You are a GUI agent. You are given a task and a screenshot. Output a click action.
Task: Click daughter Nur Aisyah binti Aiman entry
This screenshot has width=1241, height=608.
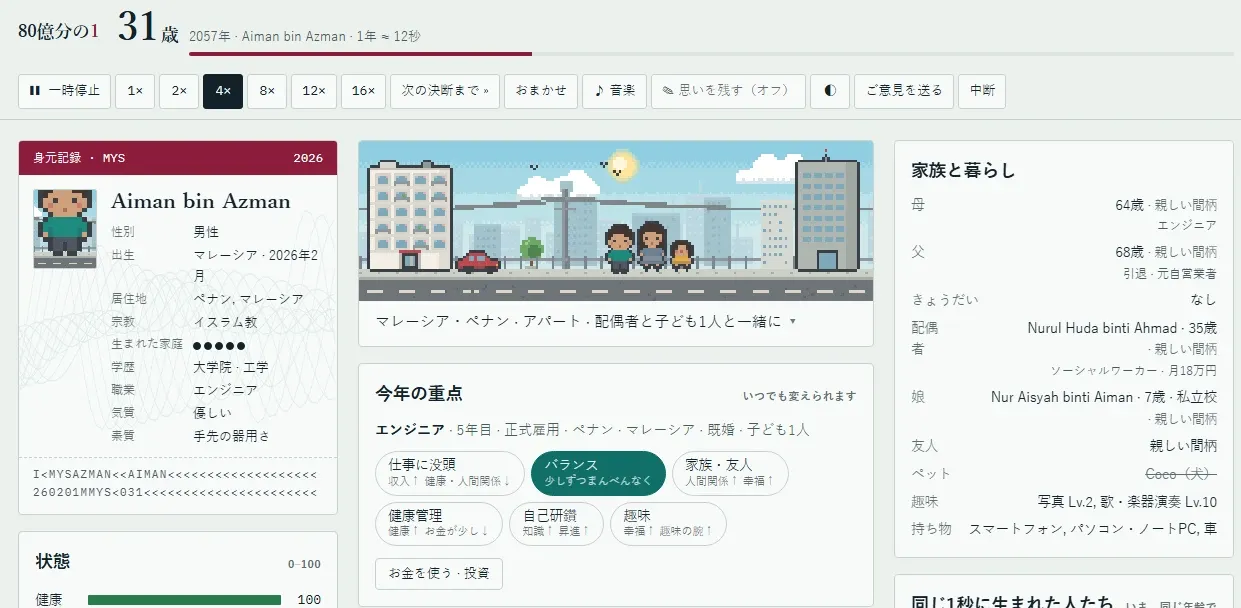click(x=1064, y=408)
